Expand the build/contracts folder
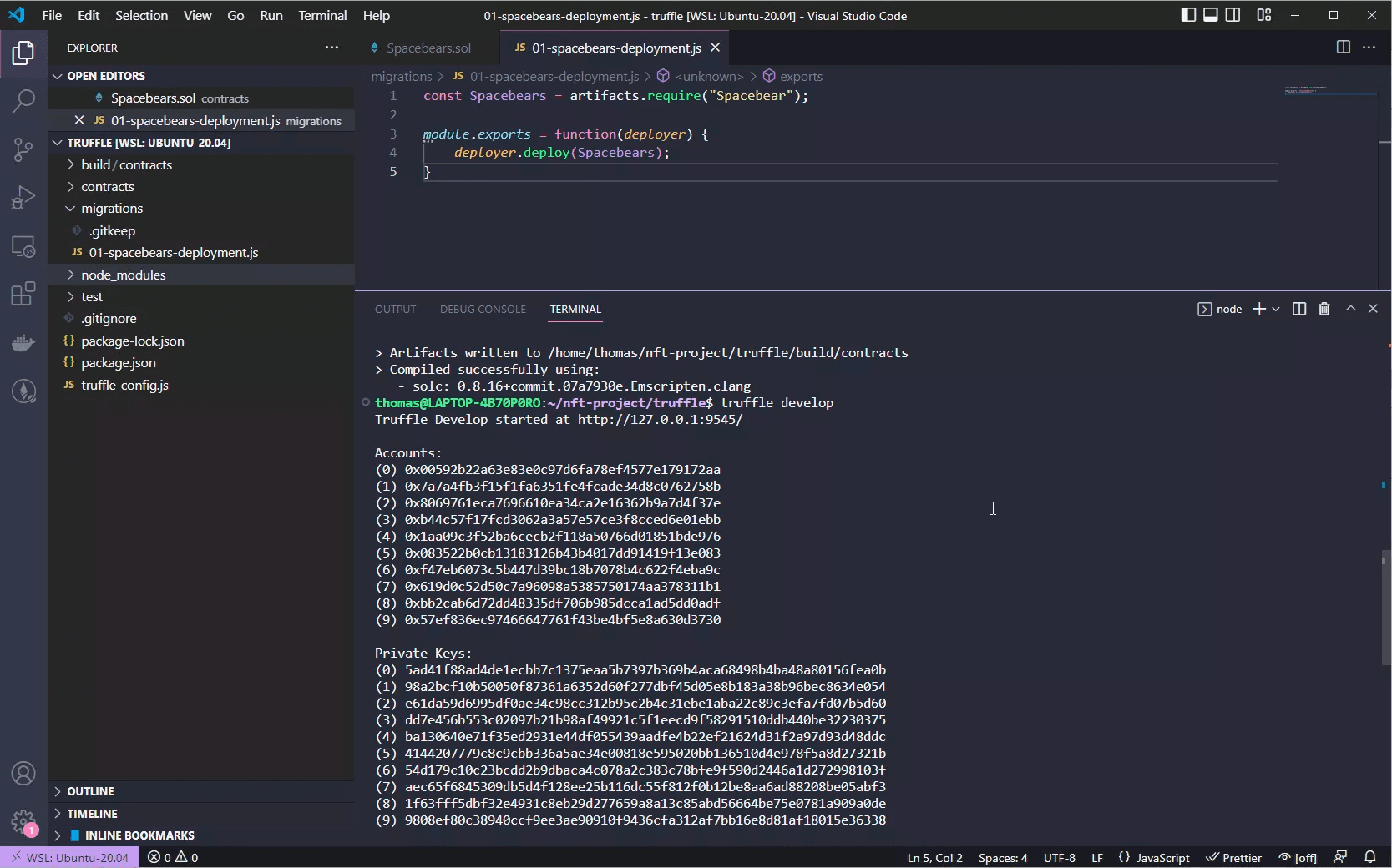Image resolution: width=1392 pixels, height=868 pixels. pyautogui.click(x=200, y=164)
